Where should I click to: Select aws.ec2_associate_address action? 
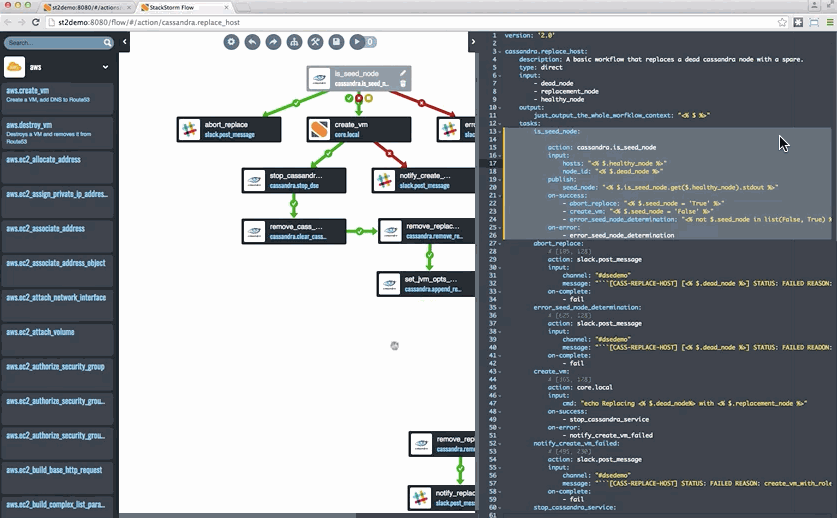(x=58, y=236)
